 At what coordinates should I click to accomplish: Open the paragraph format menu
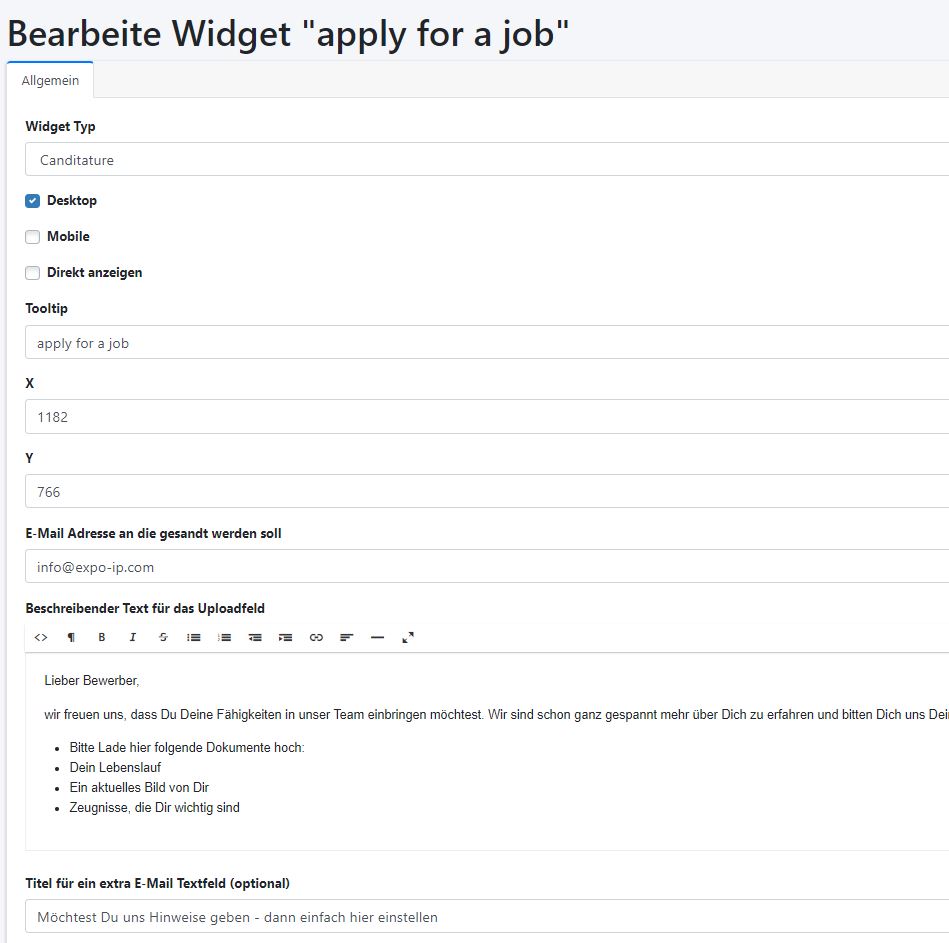coord(71,637)
